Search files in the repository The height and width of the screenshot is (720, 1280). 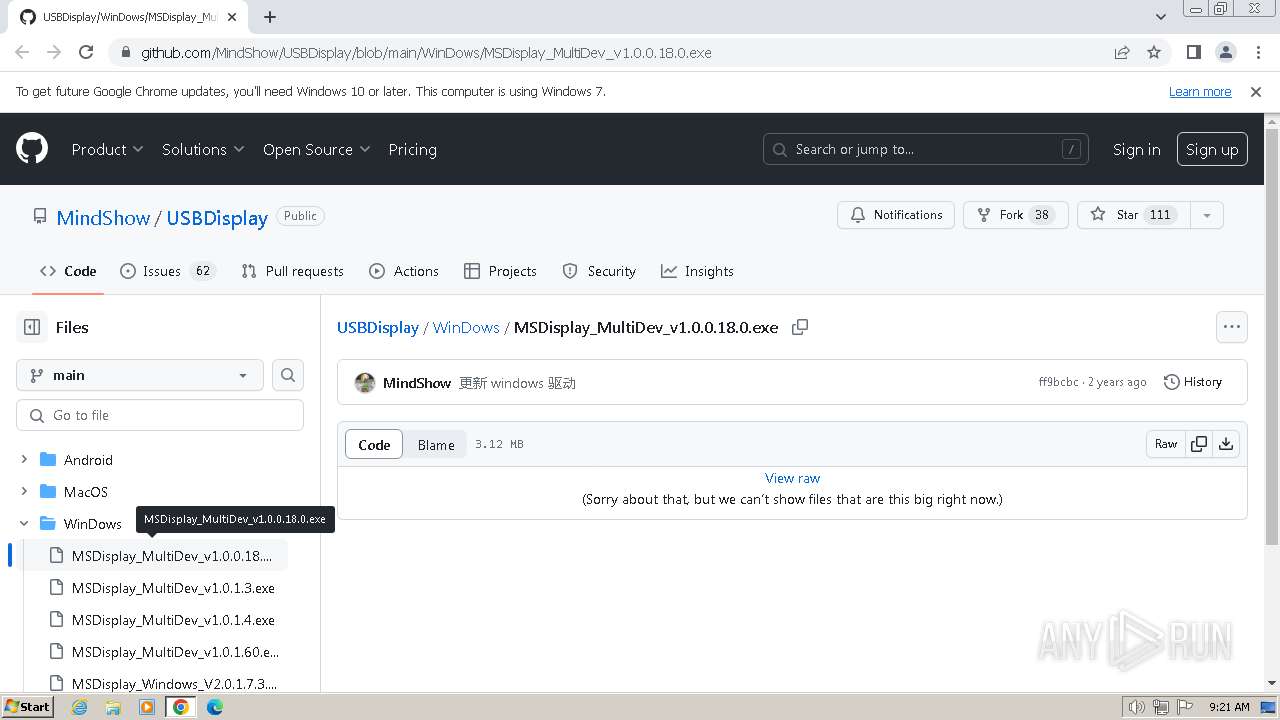pyautogui.click(x=288, y=375)
